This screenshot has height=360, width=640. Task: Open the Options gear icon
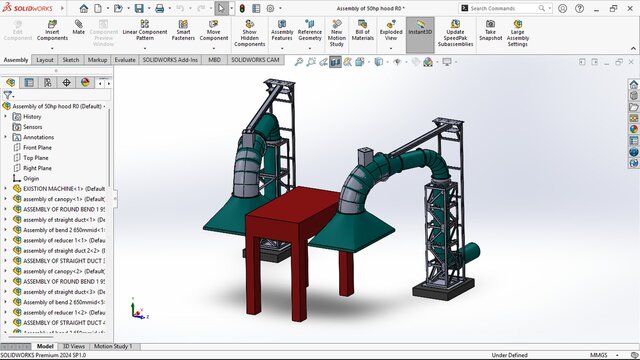[x=270, y=8]
